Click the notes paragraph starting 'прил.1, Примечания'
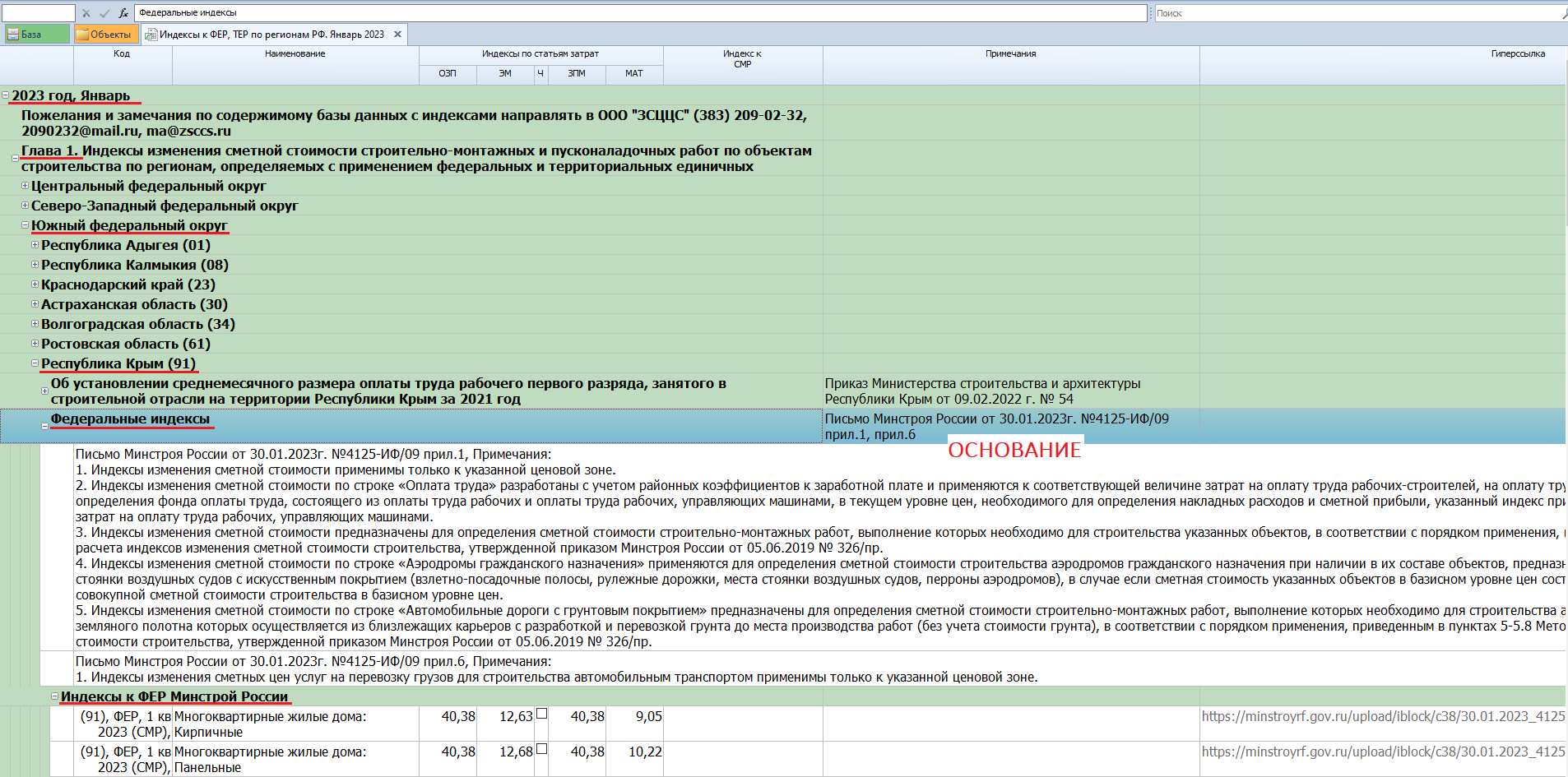The width and height of the screenshot is (1568, 777). (820, 548)
